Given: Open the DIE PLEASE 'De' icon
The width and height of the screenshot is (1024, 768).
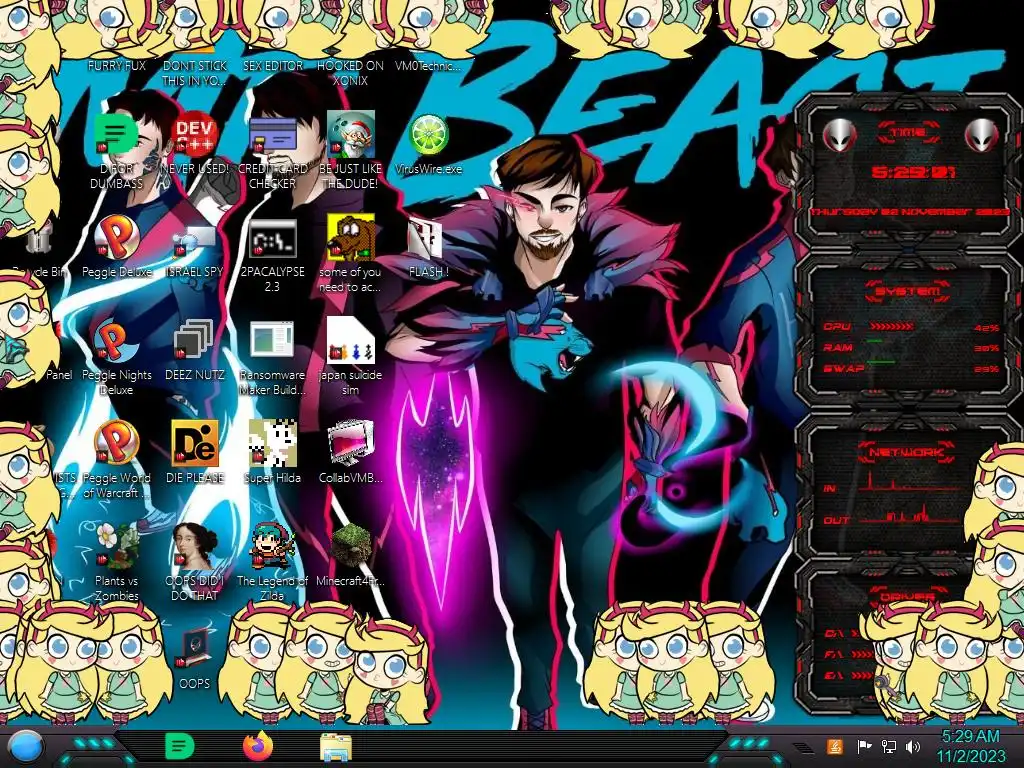Looking at the screenshot, I should (195, 443).
